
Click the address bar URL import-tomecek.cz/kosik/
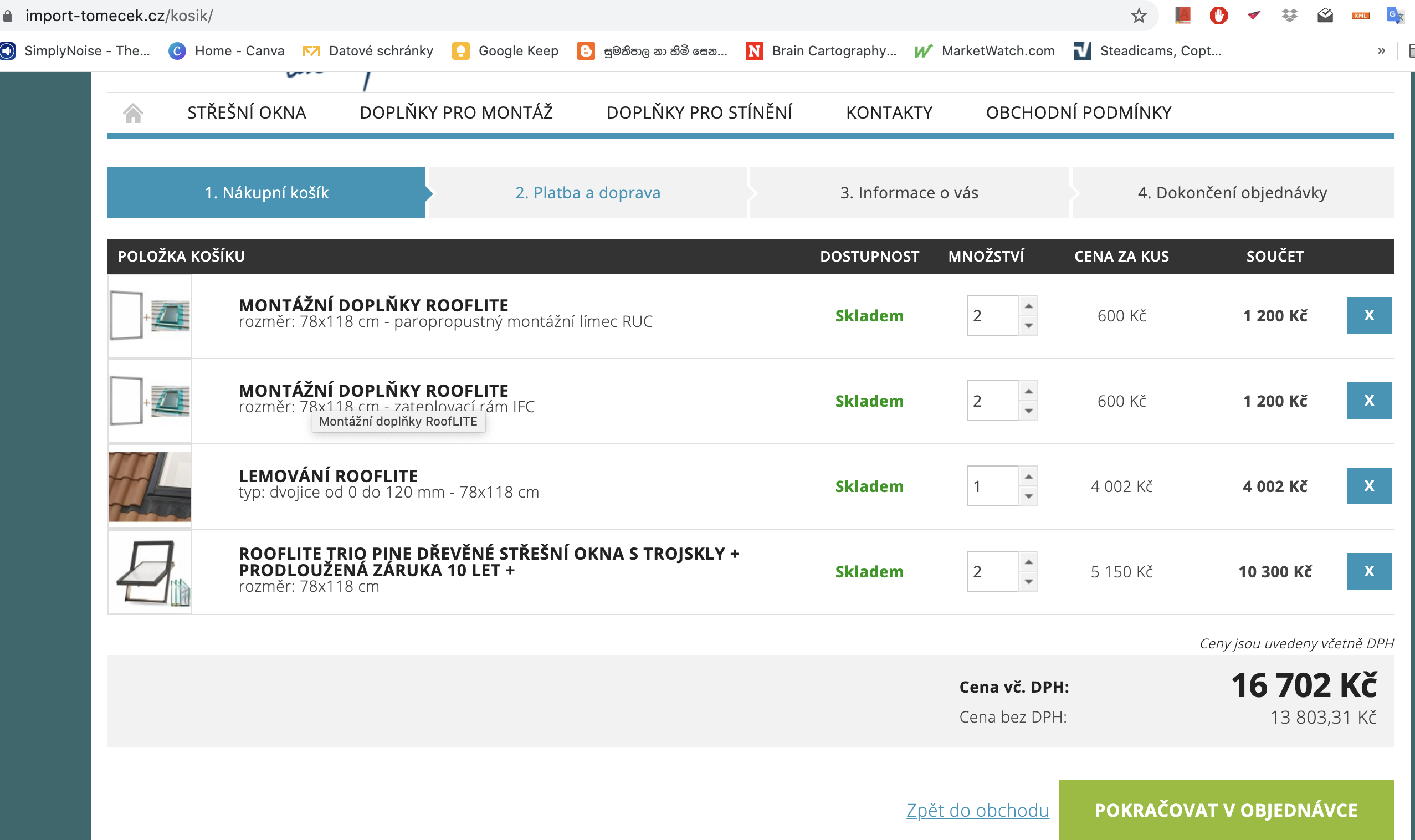point(119,16)
